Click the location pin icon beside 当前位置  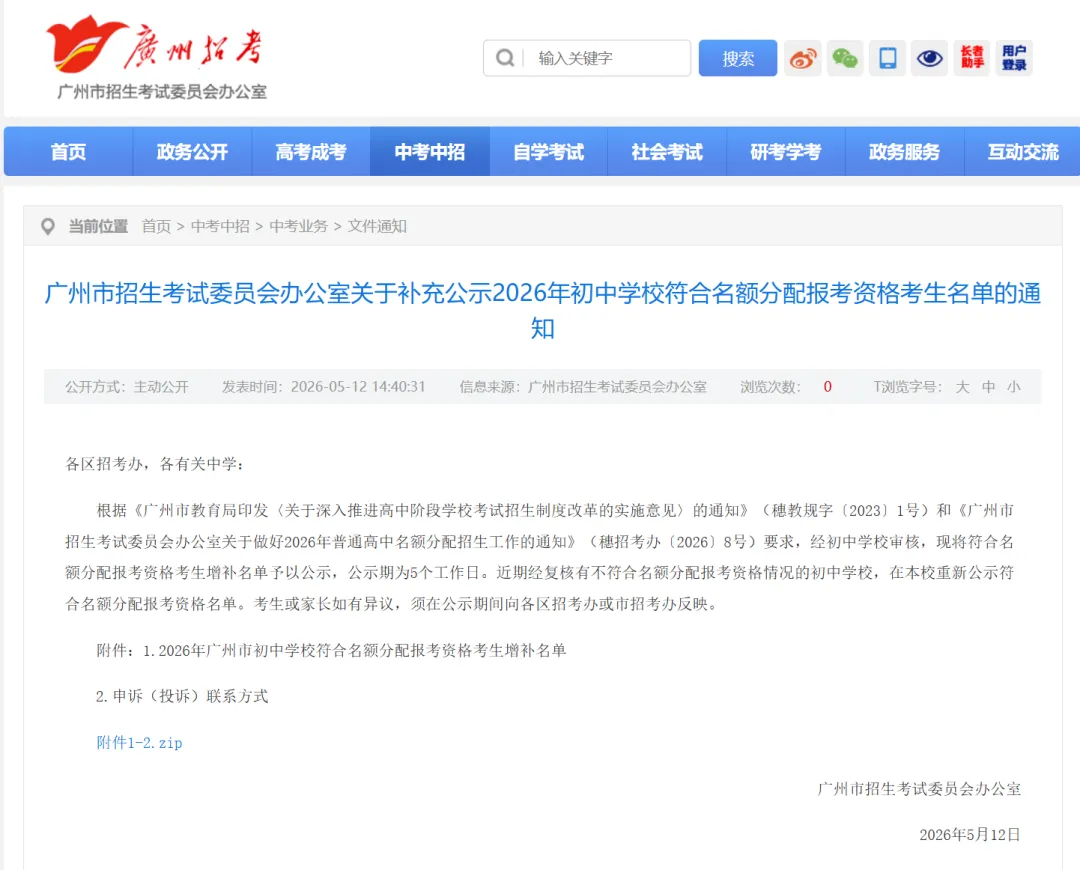click(x=48, y=227)
